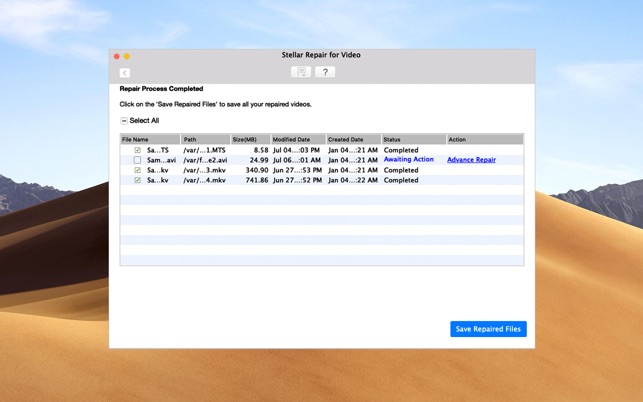Viewport: 643px width, 402px height.
Task: Uncheck the 340.90 MB mkv file checkbox
Action: pos(137,170)
